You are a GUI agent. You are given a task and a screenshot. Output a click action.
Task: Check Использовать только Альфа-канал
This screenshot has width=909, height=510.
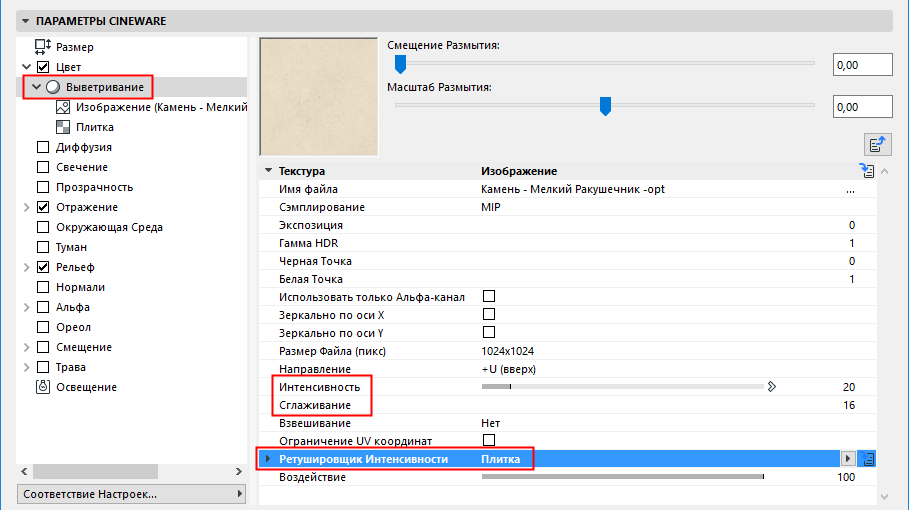[489, 296]
